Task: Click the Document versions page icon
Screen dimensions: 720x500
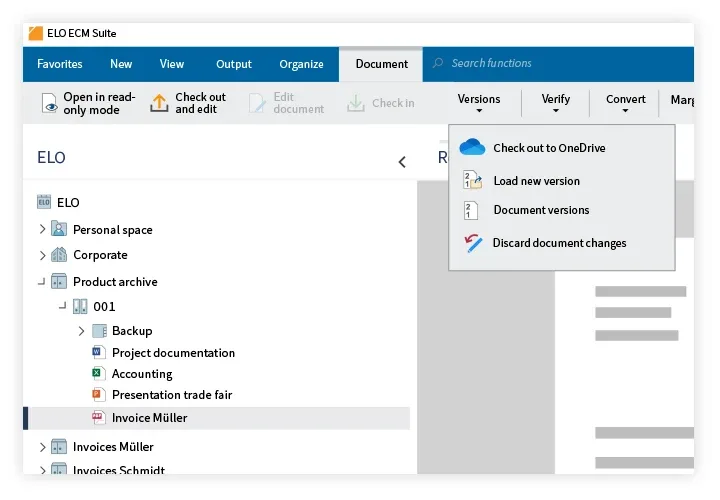Action: [471, 211]
